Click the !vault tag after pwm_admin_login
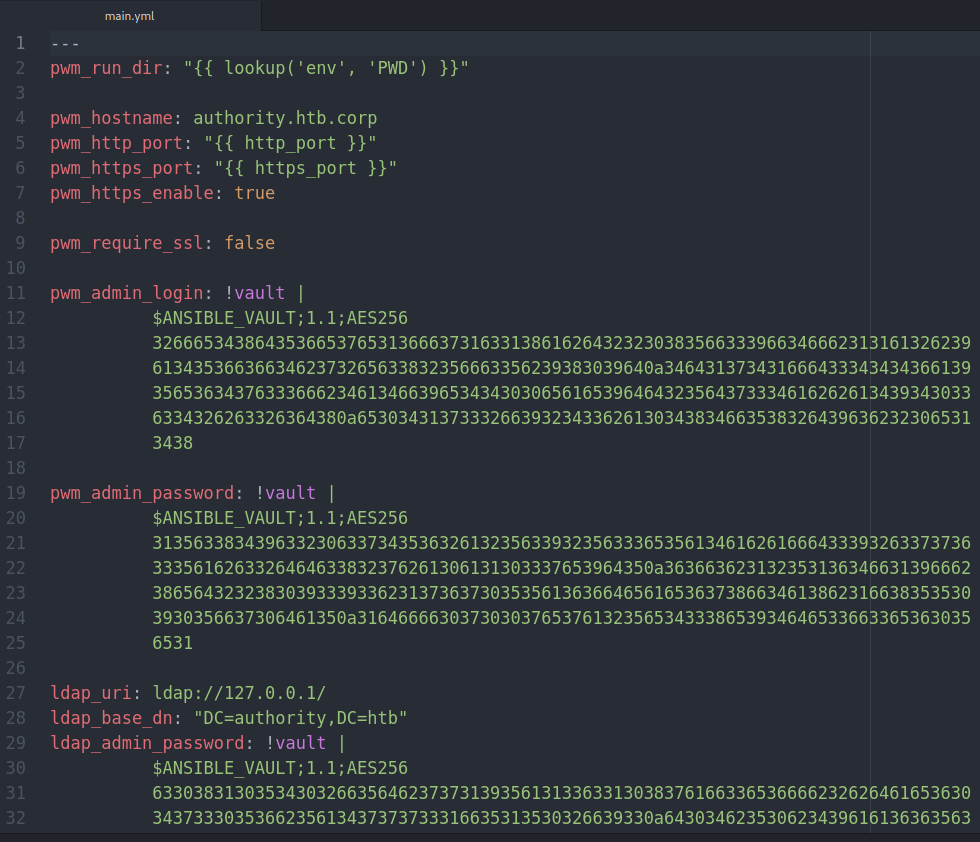The width and height of the screenshot is (980, 842). [x=254, y=293]
